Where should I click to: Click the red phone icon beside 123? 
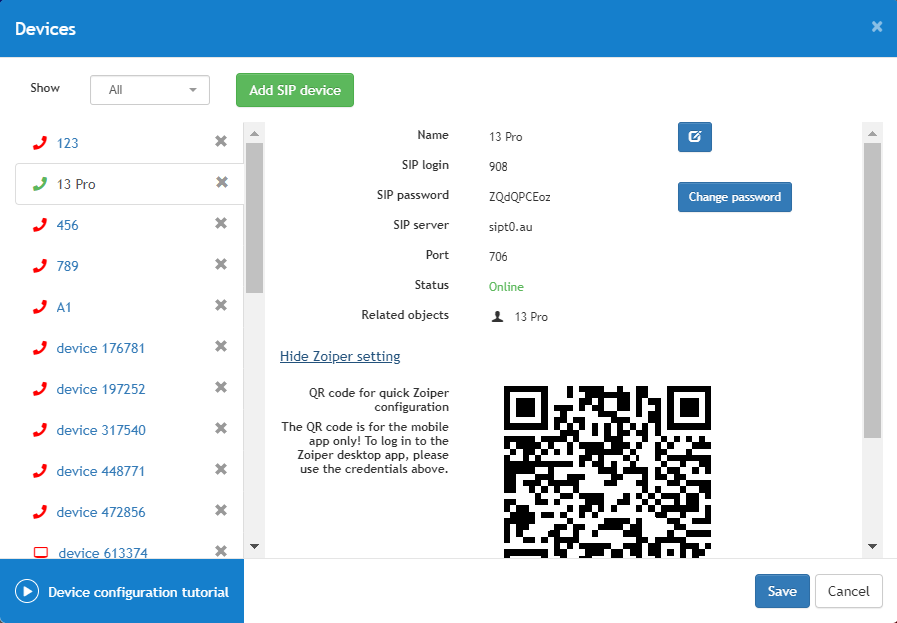pos(39,143)
